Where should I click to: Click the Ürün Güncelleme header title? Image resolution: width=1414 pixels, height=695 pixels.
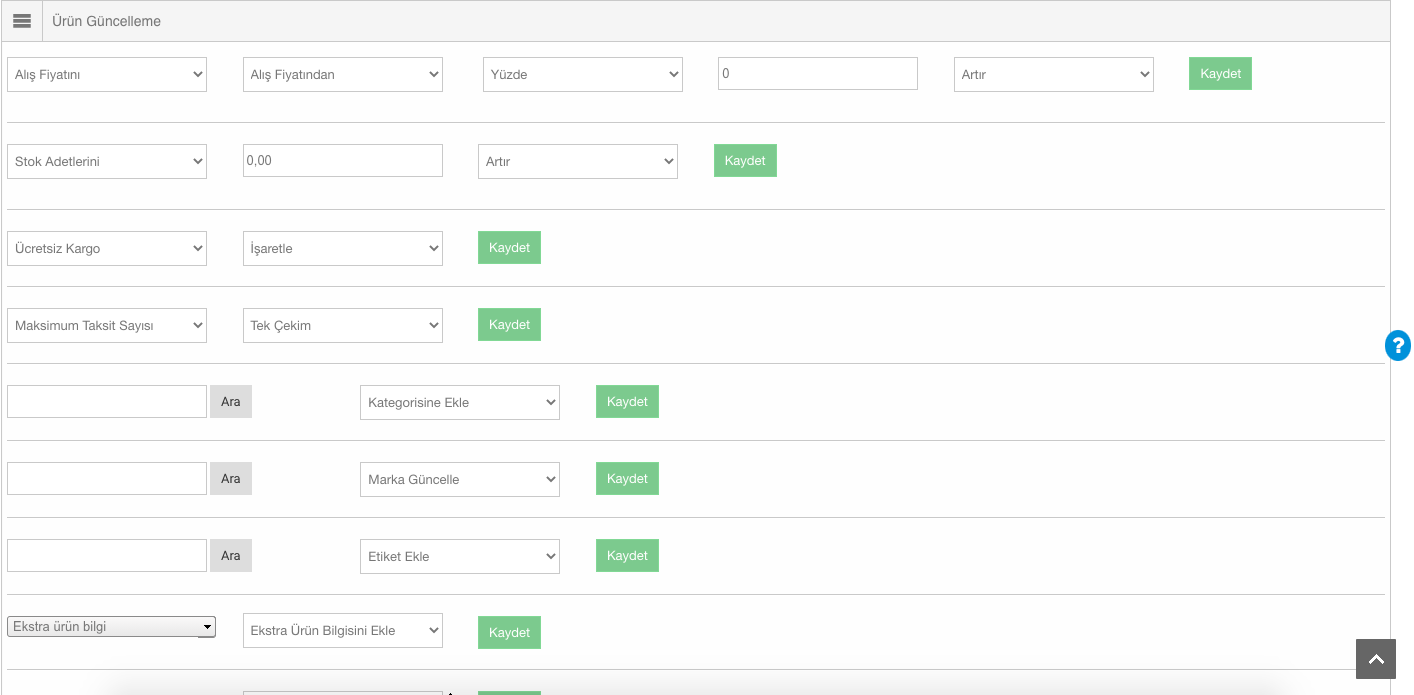106,21
